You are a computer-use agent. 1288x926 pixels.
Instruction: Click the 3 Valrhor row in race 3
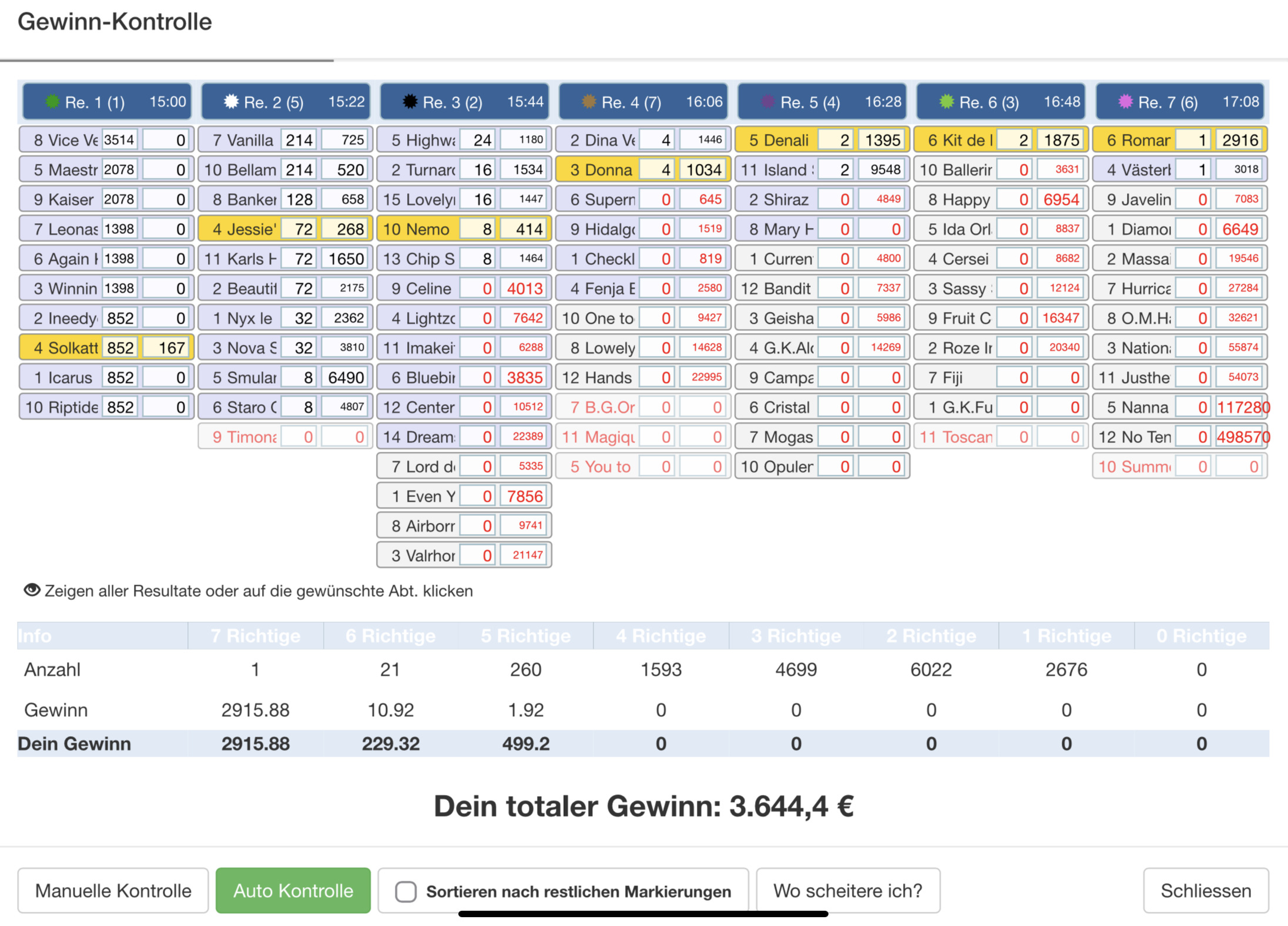coord(464,555)
